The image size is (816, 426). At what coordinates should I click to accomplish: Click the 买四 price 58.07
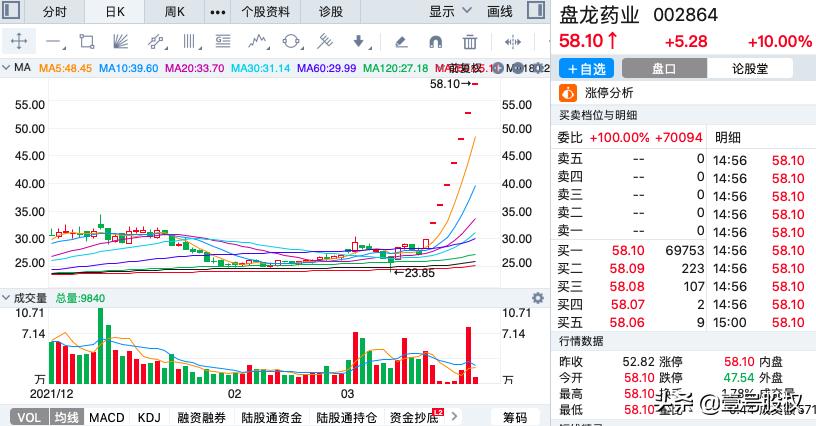pos(628,304)
